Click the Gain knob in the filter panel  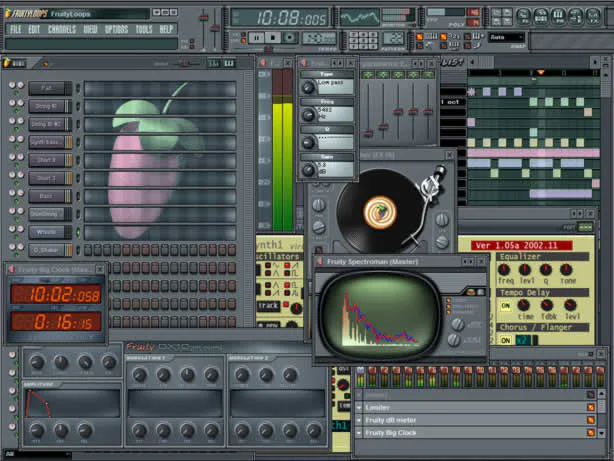[308, 170]
